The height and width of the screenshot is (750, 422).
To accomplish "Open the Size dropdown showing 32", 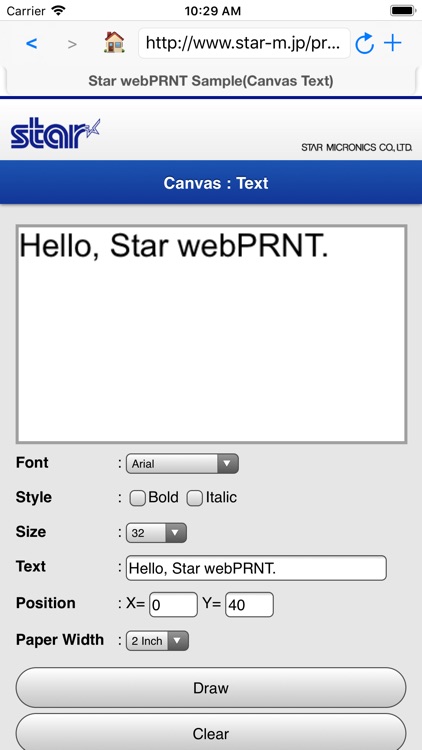I will coord(156,533).
